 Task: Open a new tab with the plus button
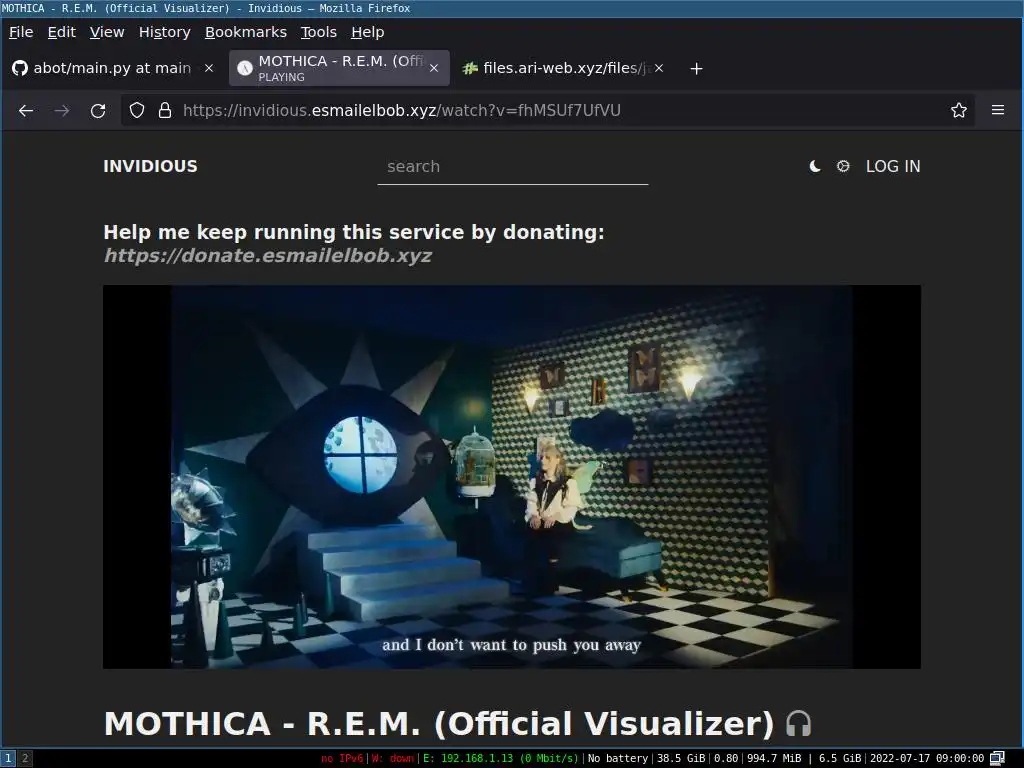696,69
